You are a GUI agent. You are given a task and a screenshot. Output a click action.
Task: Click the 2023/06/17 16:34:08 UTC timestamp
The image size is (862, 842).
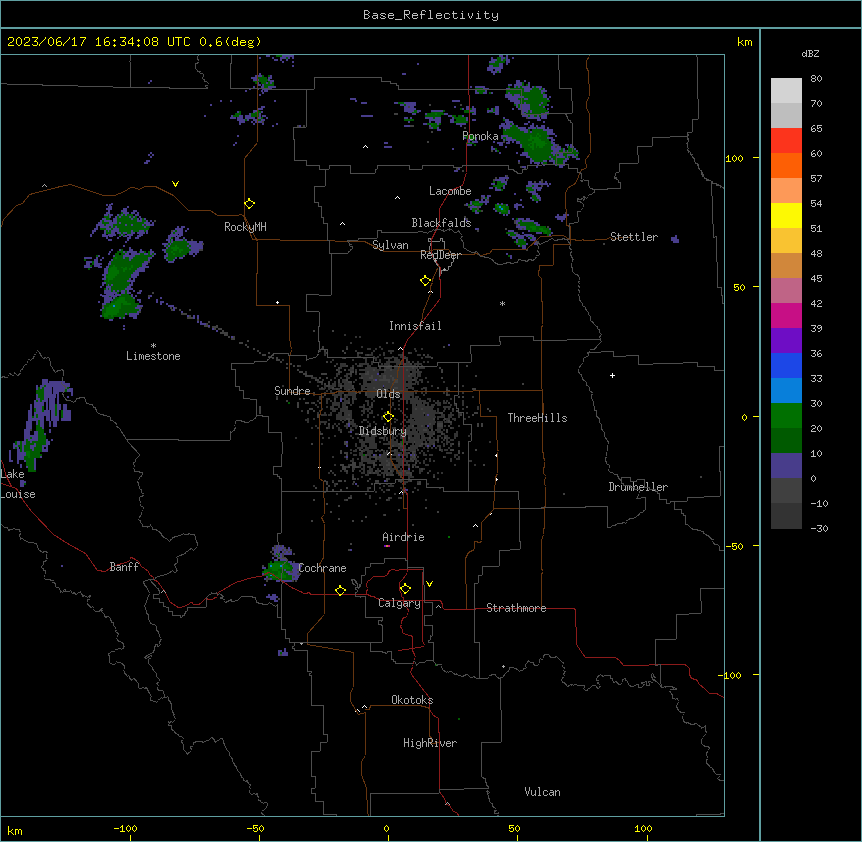point(98,42)
